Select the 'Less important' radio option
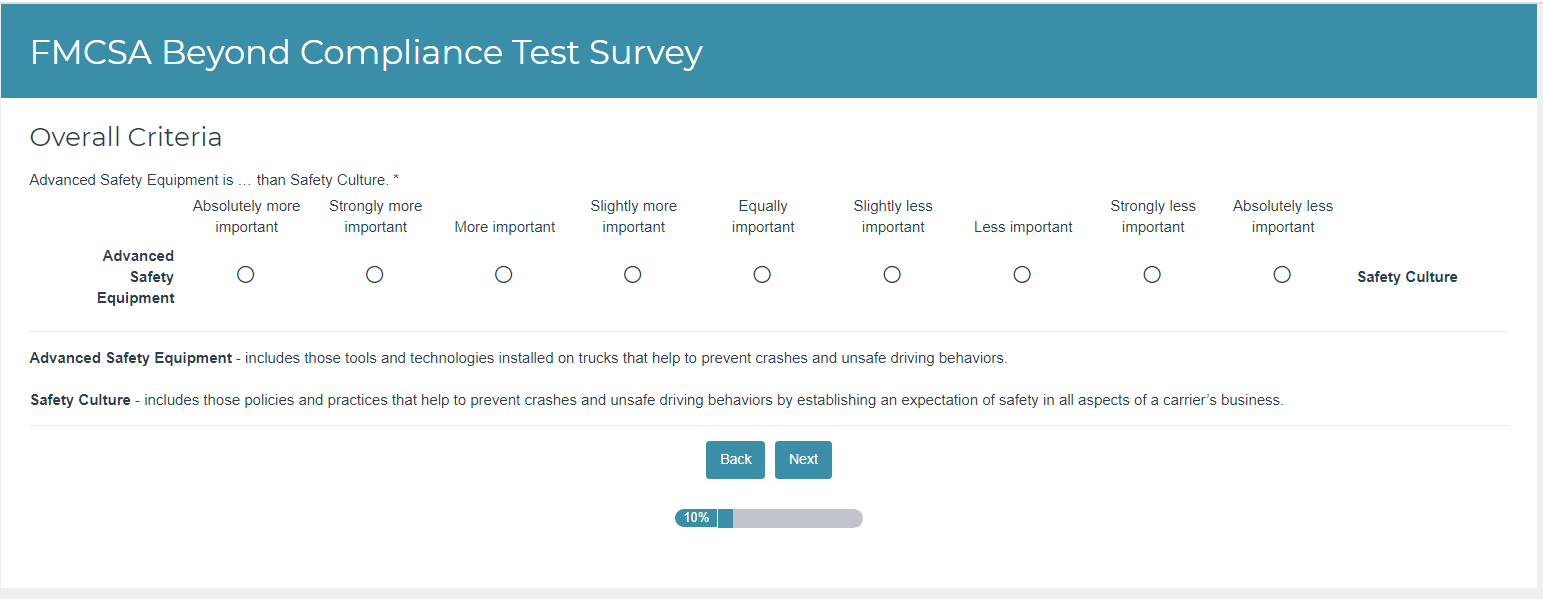This screenshot has width=1543, height=599. pos(1022,275)
